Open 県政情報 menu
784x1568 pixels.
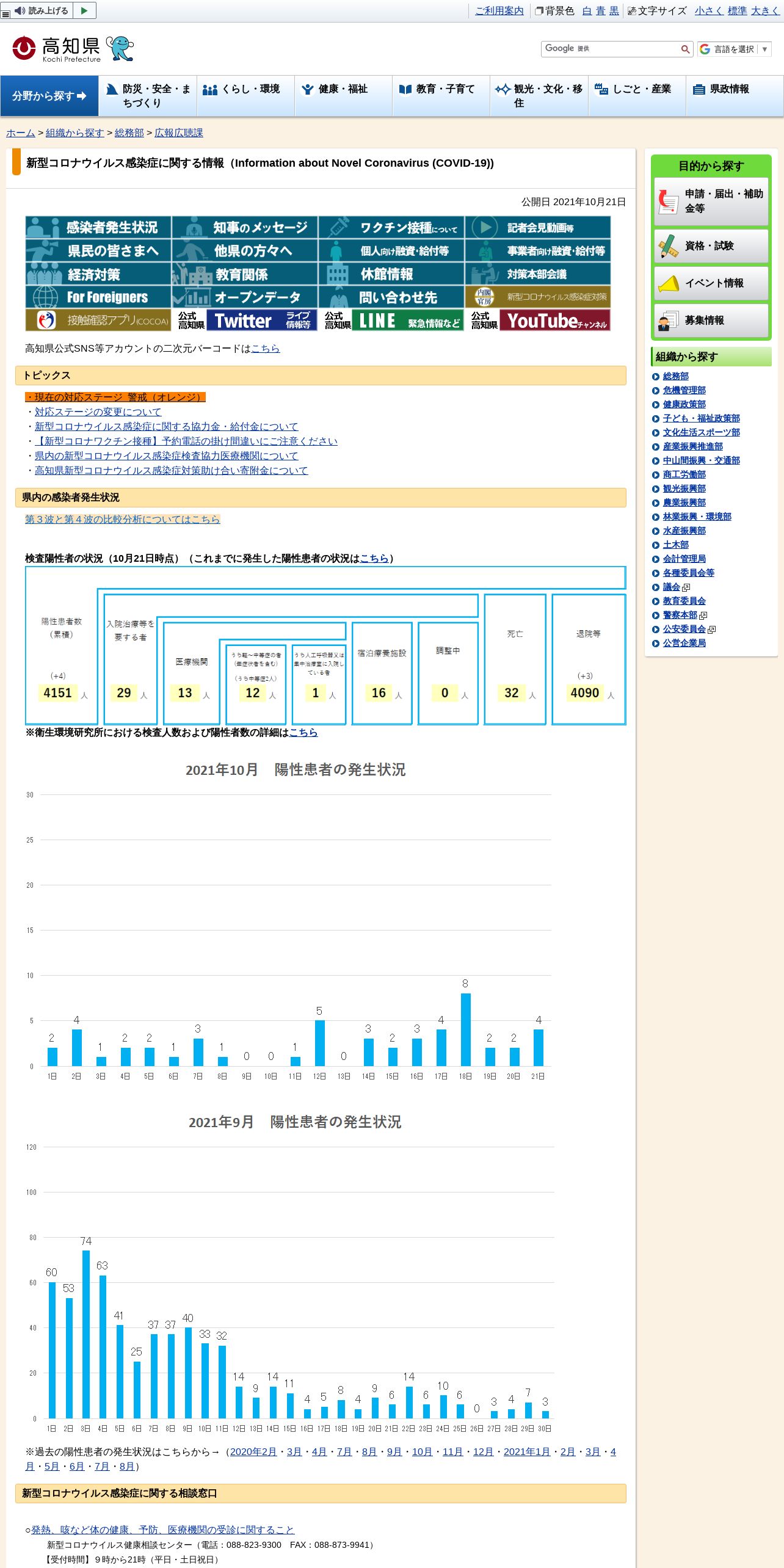click(x=735, y=96)
